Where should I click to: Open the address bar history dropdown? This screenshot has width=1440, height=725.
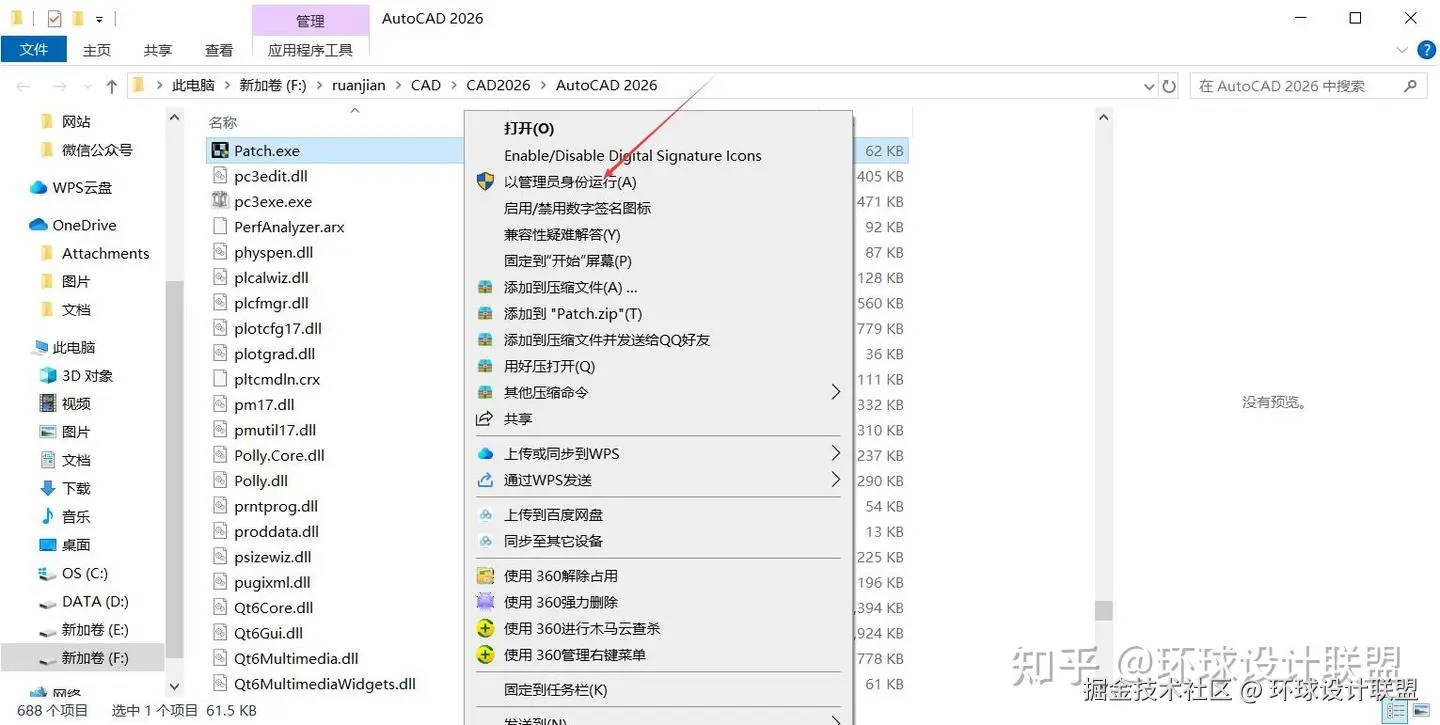[1149, 86]
